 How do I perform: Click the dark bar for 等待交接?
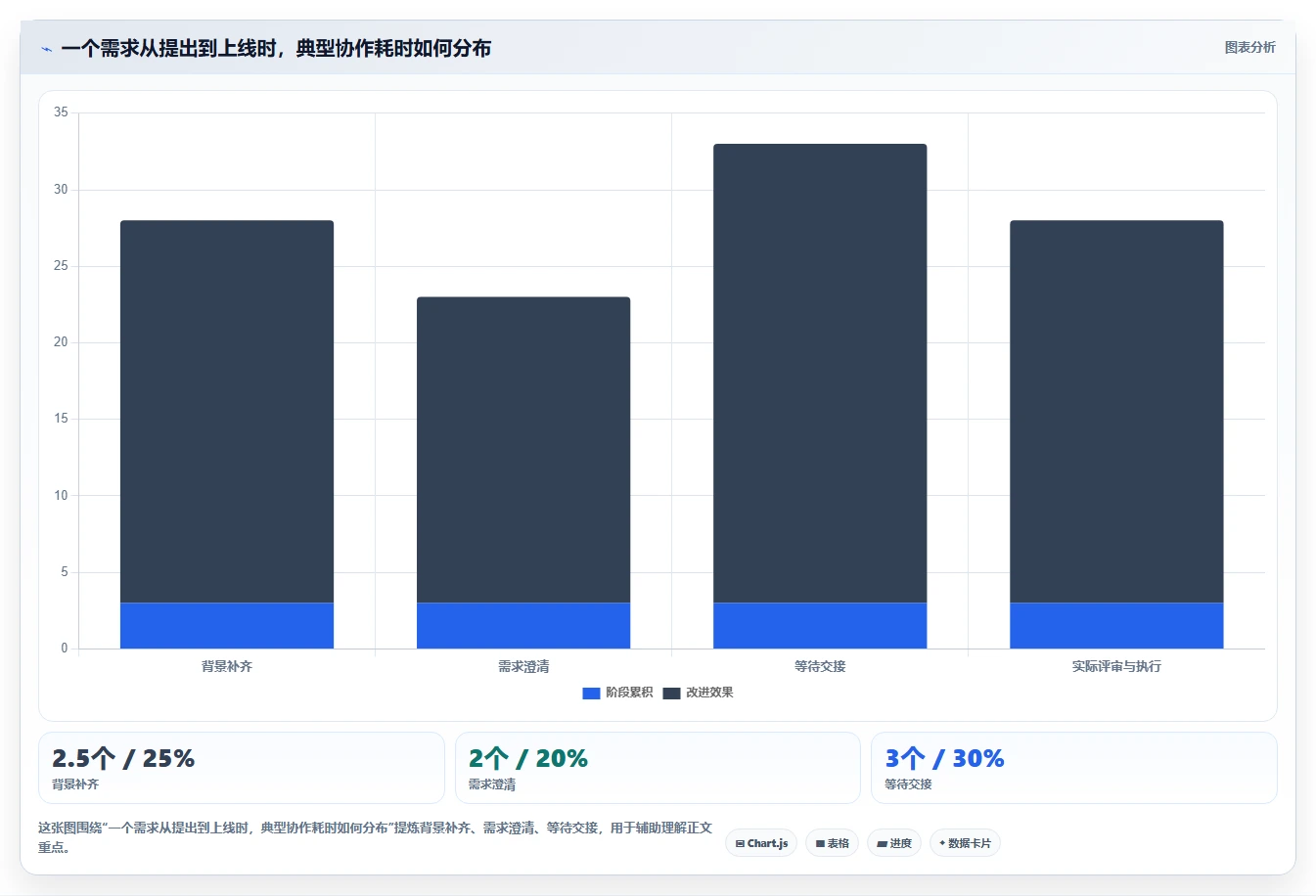coord(820,374)
